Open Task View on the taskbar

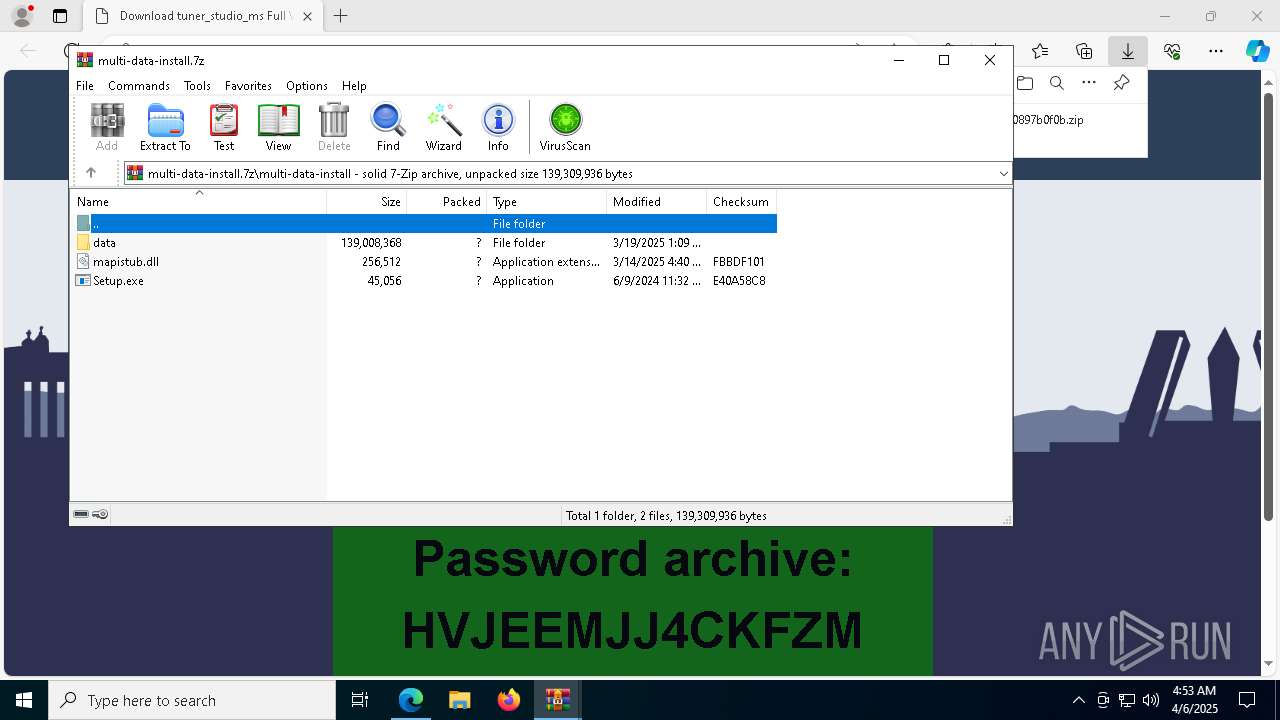(x=360, y=700)
